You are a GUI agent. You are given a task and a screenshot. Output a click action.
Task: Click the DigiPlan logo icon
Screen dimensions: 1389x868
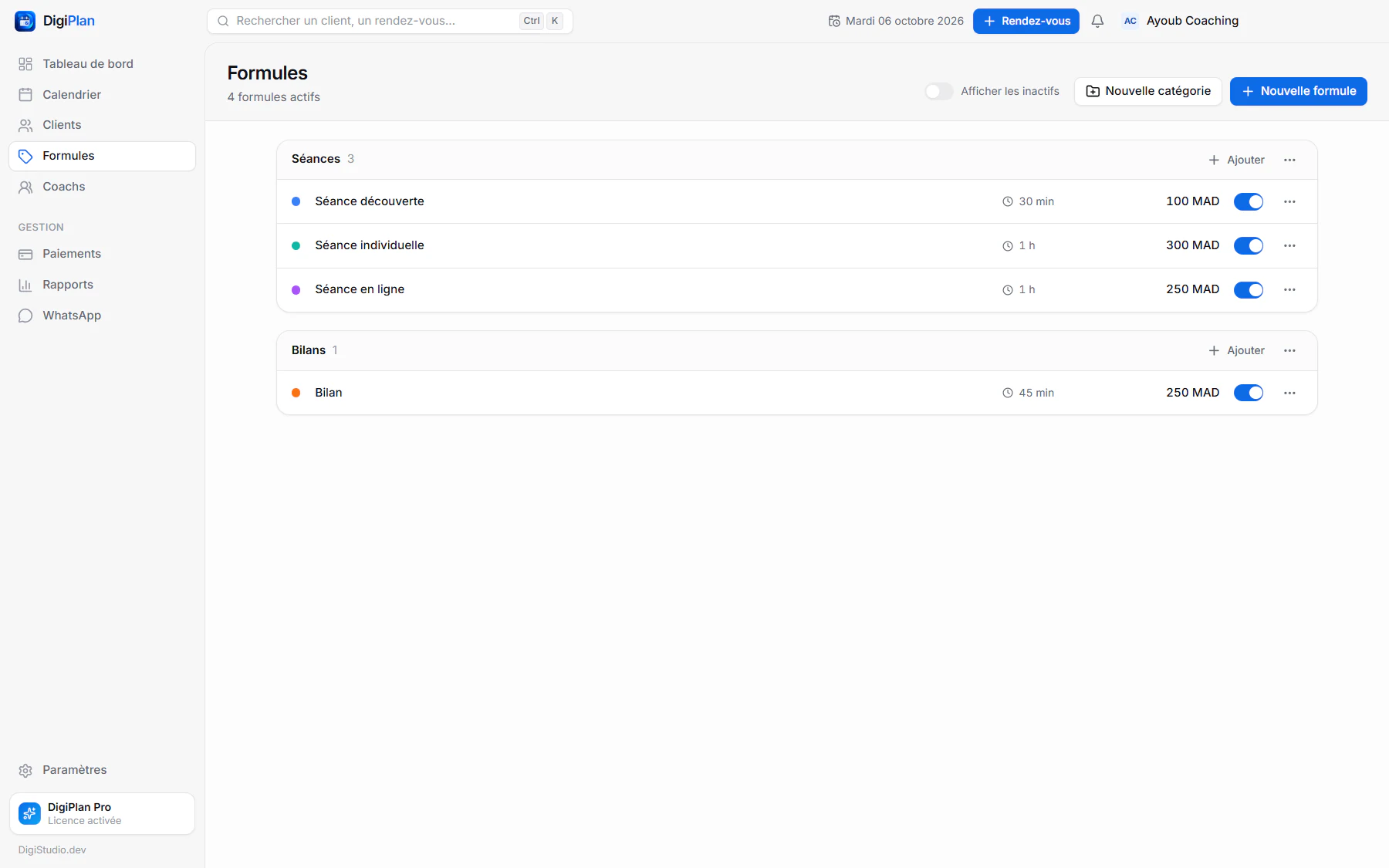pos(25,21)
